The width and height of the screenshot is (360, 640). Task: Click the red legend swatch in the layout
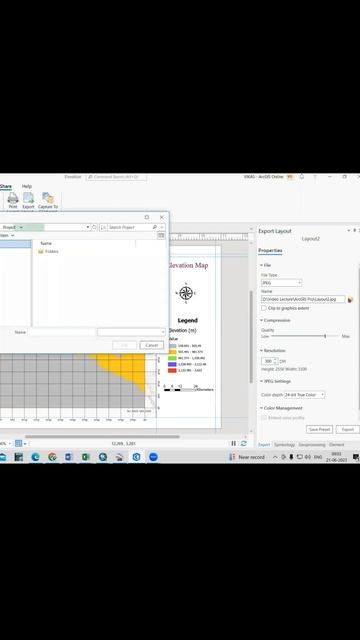click(x=172, y=371)
